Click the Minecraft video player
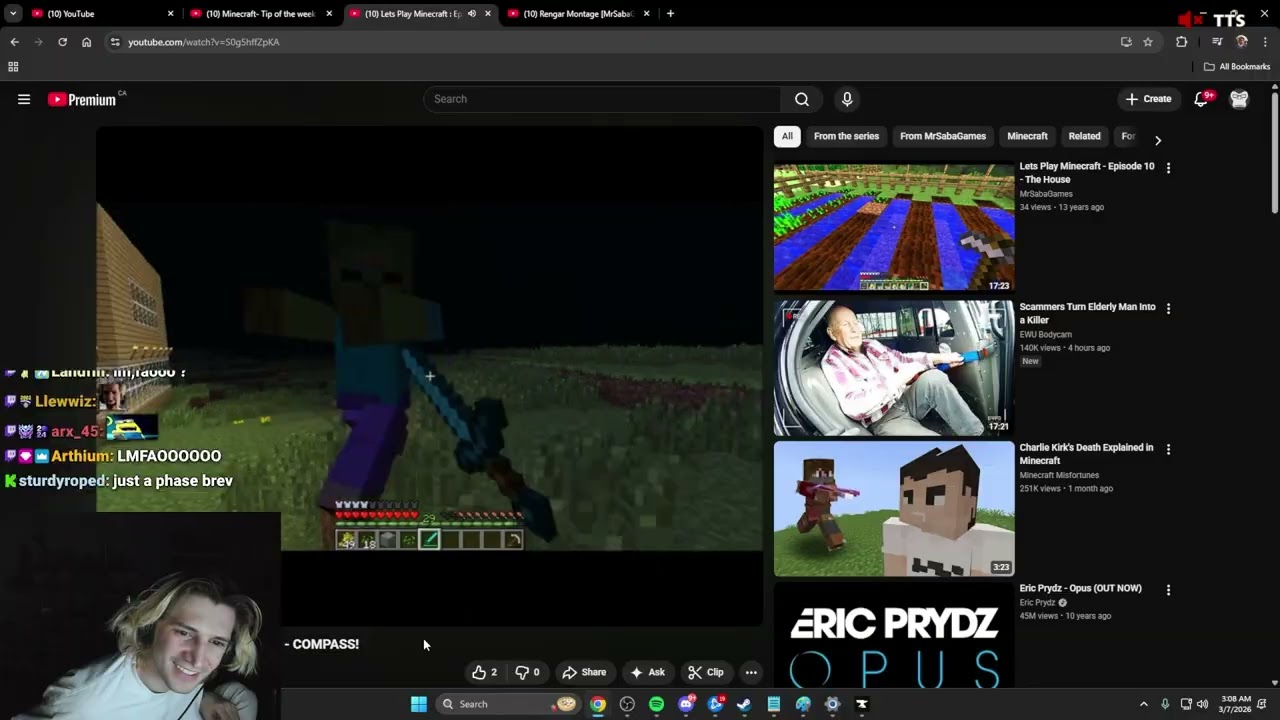The width and height of the screenshot is (1280, 720). coord(429,376)
